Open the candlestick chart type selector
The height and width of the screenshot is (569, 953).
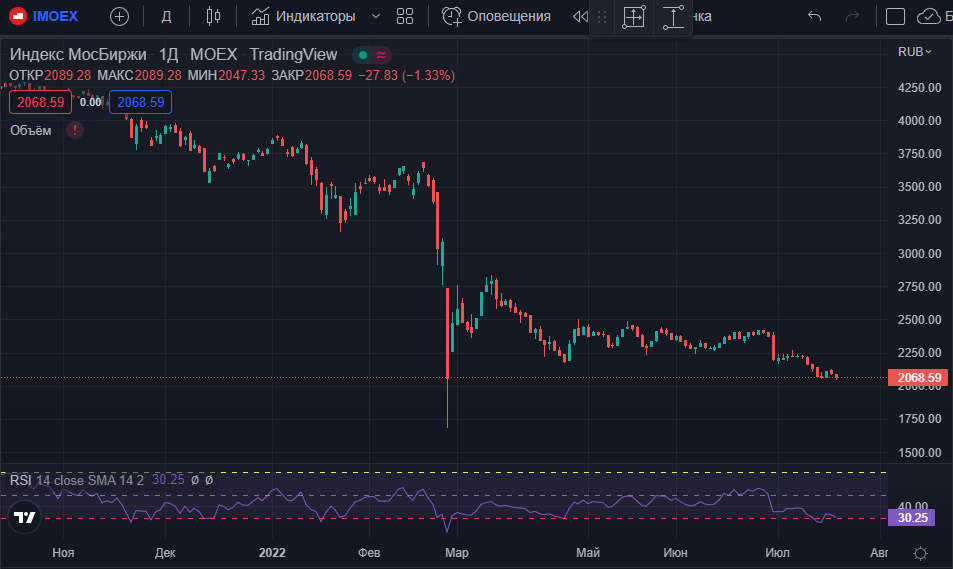(213, 16)
